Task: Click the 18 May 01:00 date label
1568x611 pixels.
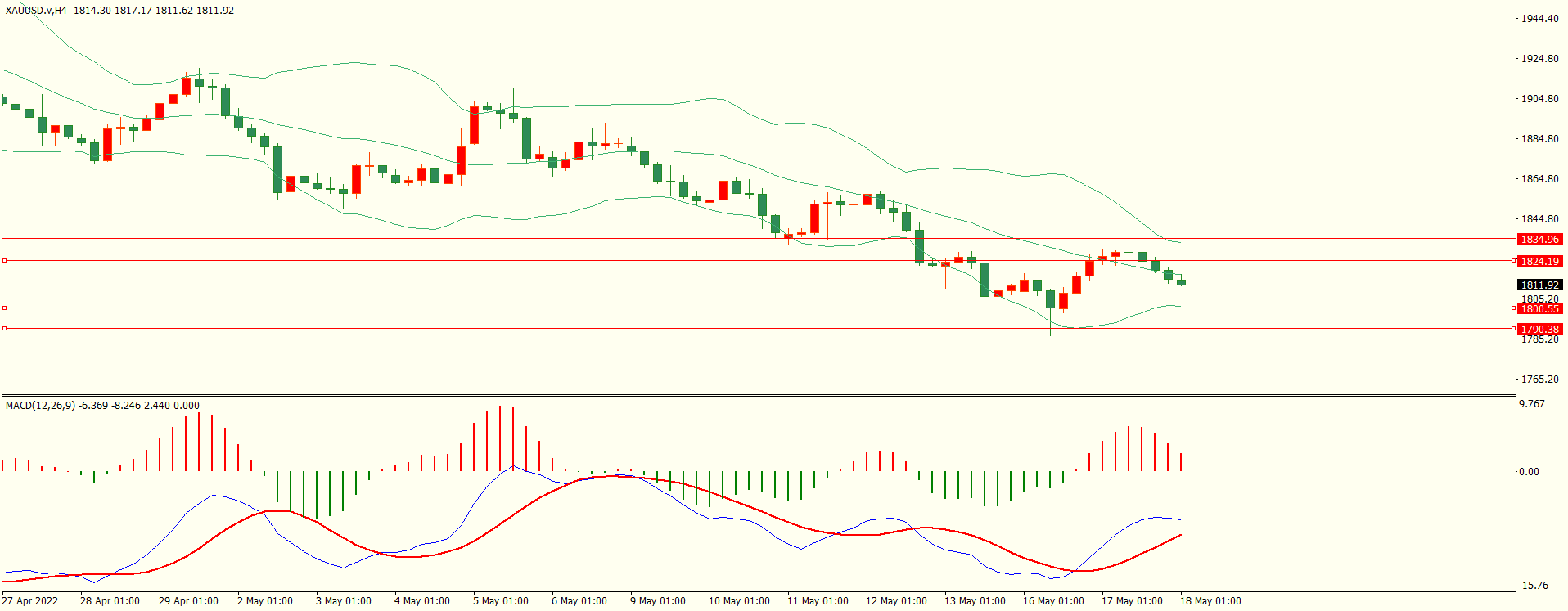Action: coord(1210,601)
